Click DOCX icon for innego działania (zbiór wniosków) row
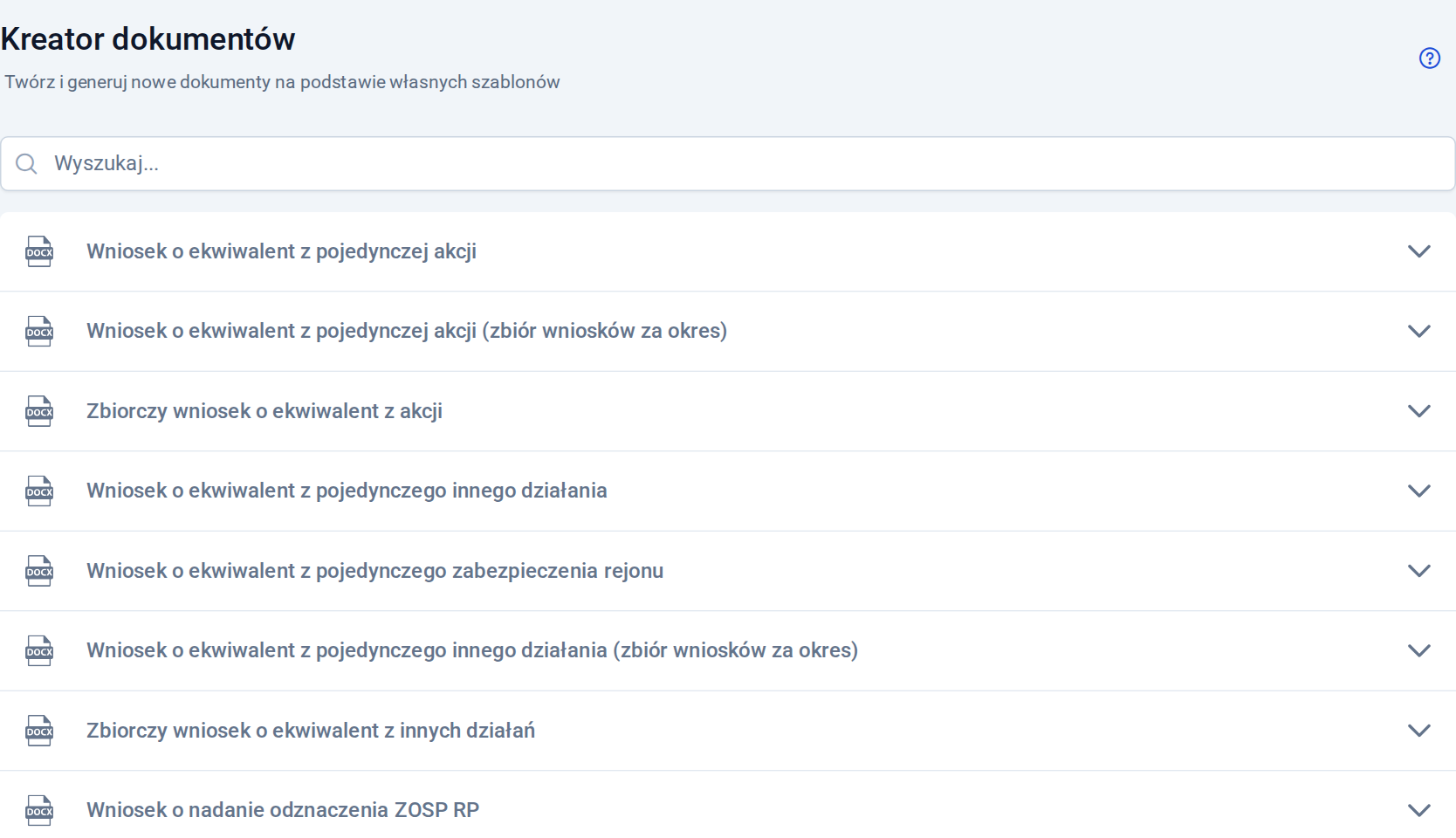The height and width of the screenshot is (838, 1456). 39,651
